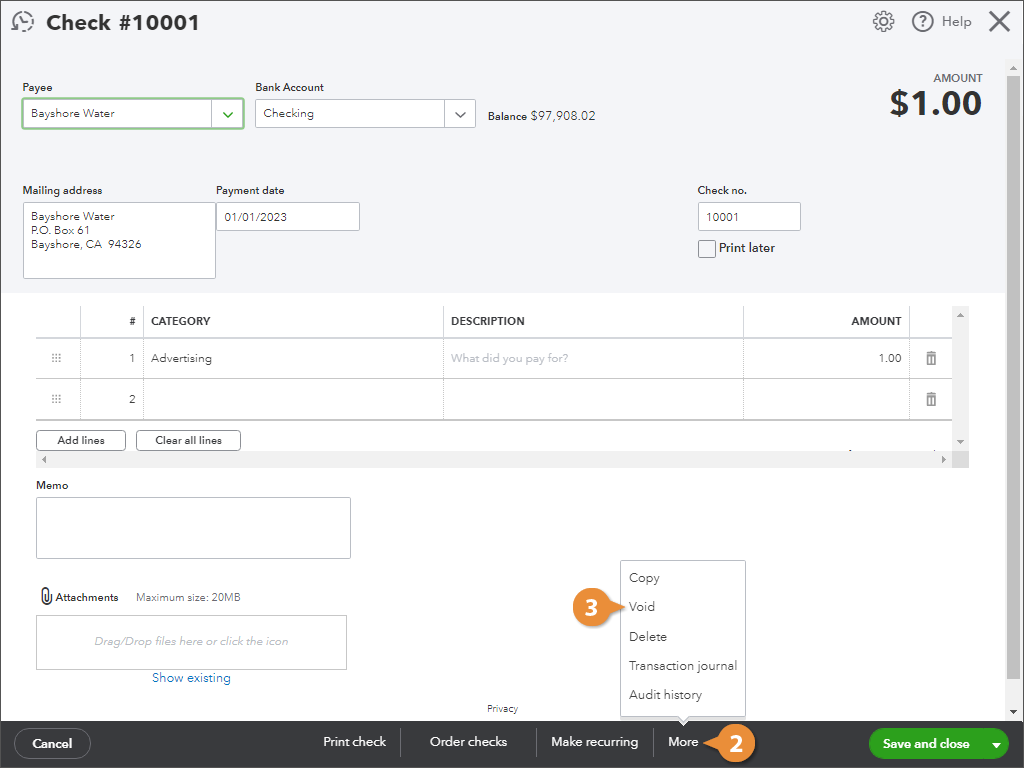This screenshot has width=1024, height=768.
Task: Click the Add lines button
Action: click(81, 441)
